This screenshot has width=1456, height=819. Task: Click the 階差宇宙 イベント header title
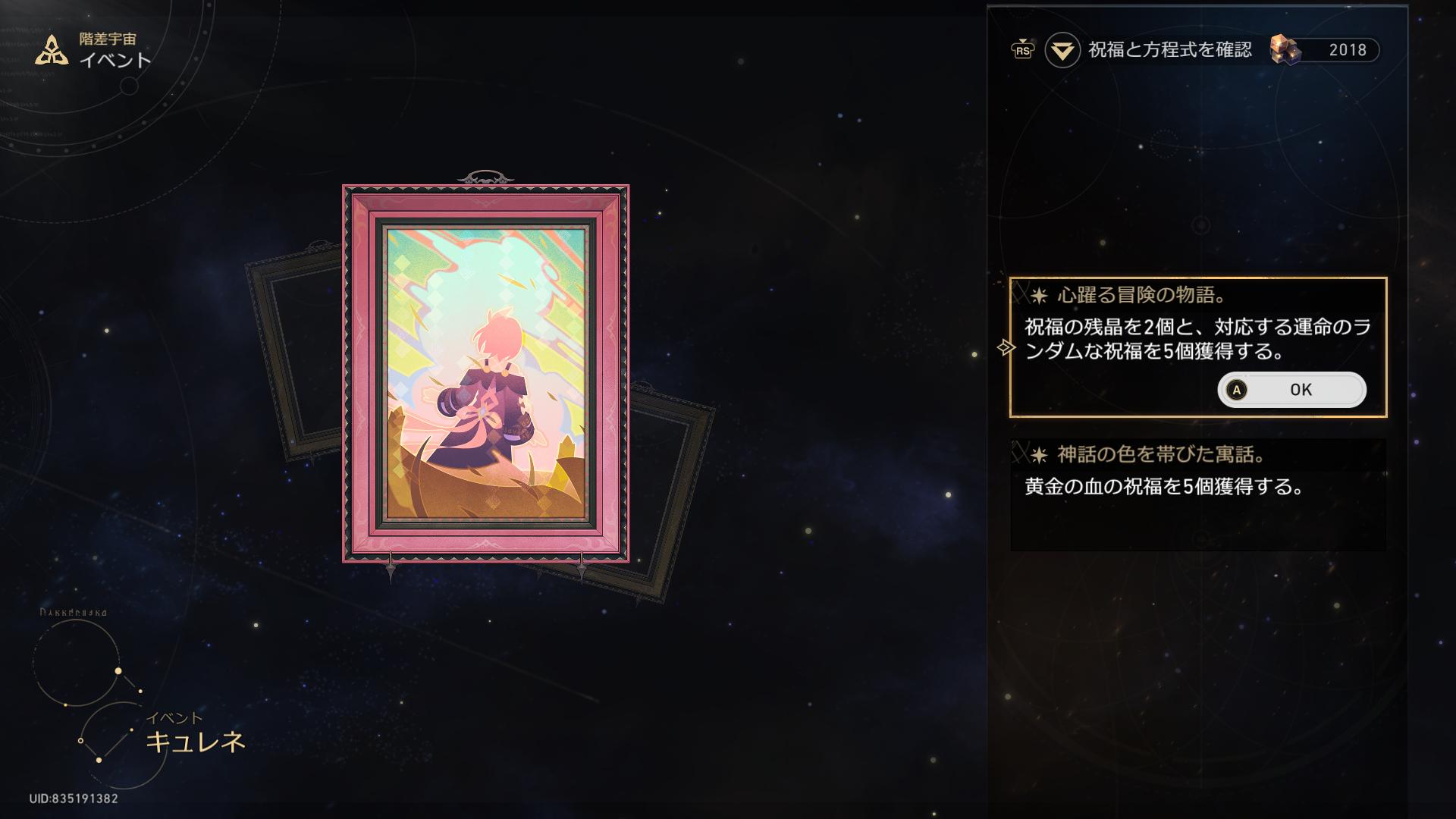115,51
